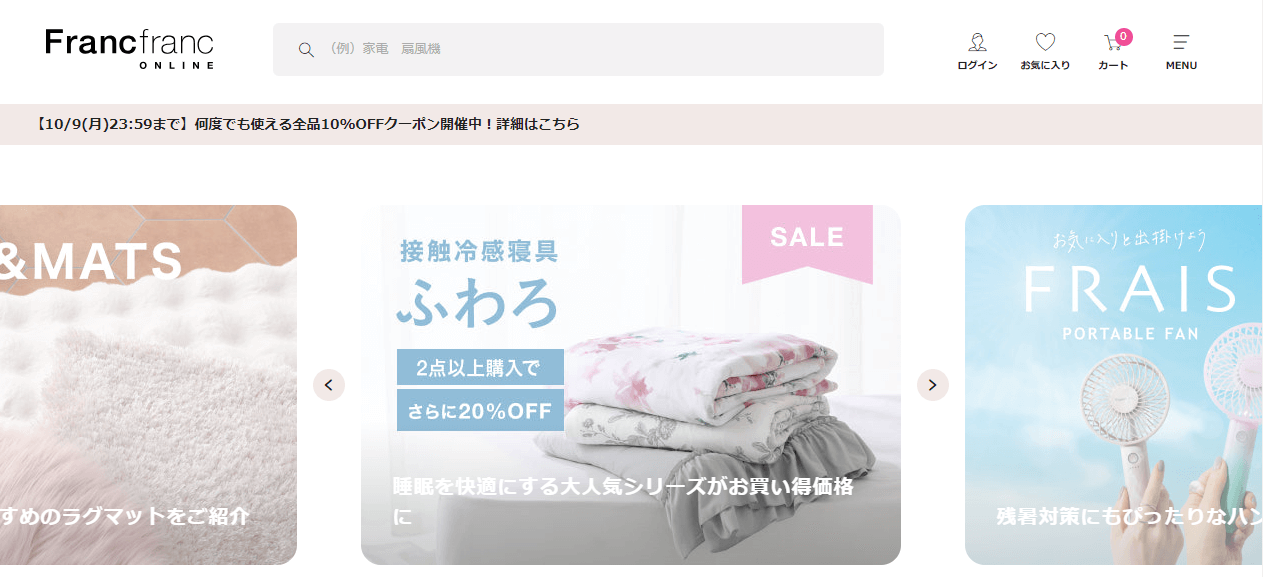Image resolution: width=1263 pixels, height=577 pixels.
Task: Open the shopping cart icon
Action: click(1112, 43)
